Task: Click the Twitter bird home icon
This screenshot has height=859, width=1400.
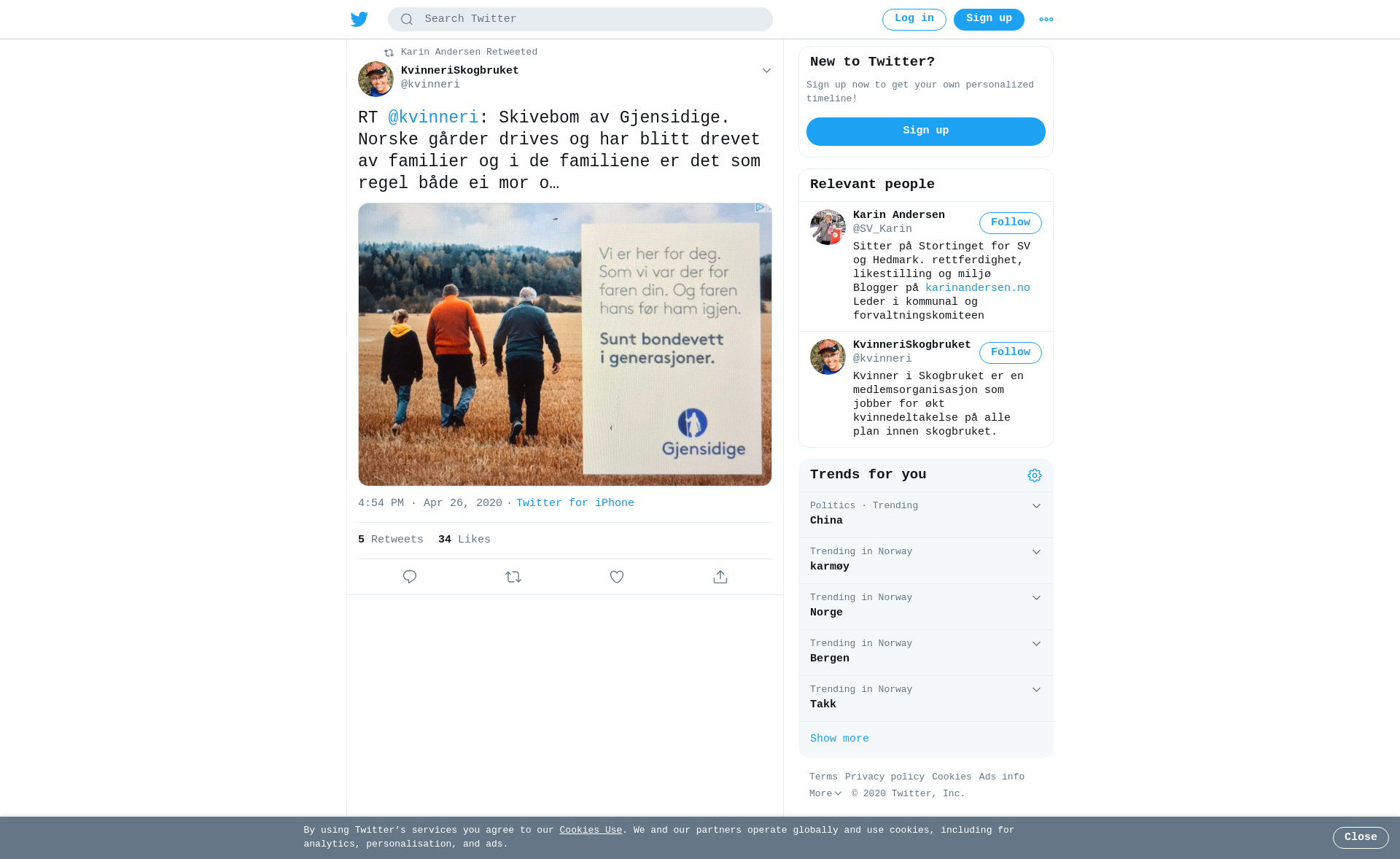Action: (359, 19)
